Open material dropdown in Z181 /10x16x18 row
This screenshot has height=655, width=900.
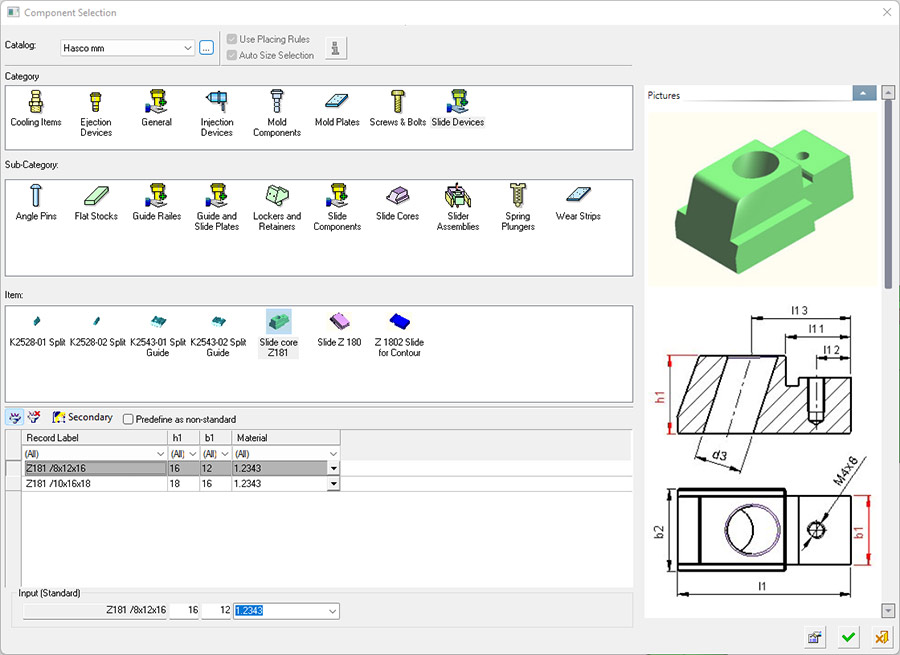coord(333,484)
